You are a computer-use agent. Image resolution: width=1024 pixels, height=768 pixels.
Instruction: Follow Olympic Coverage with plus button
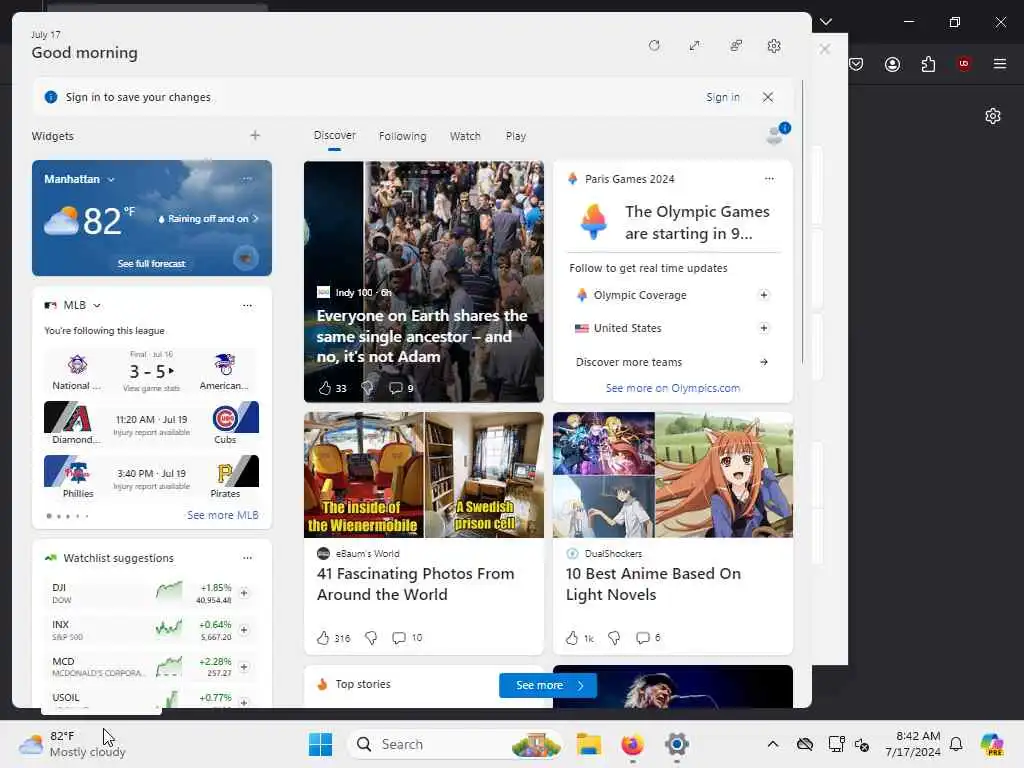763,295
